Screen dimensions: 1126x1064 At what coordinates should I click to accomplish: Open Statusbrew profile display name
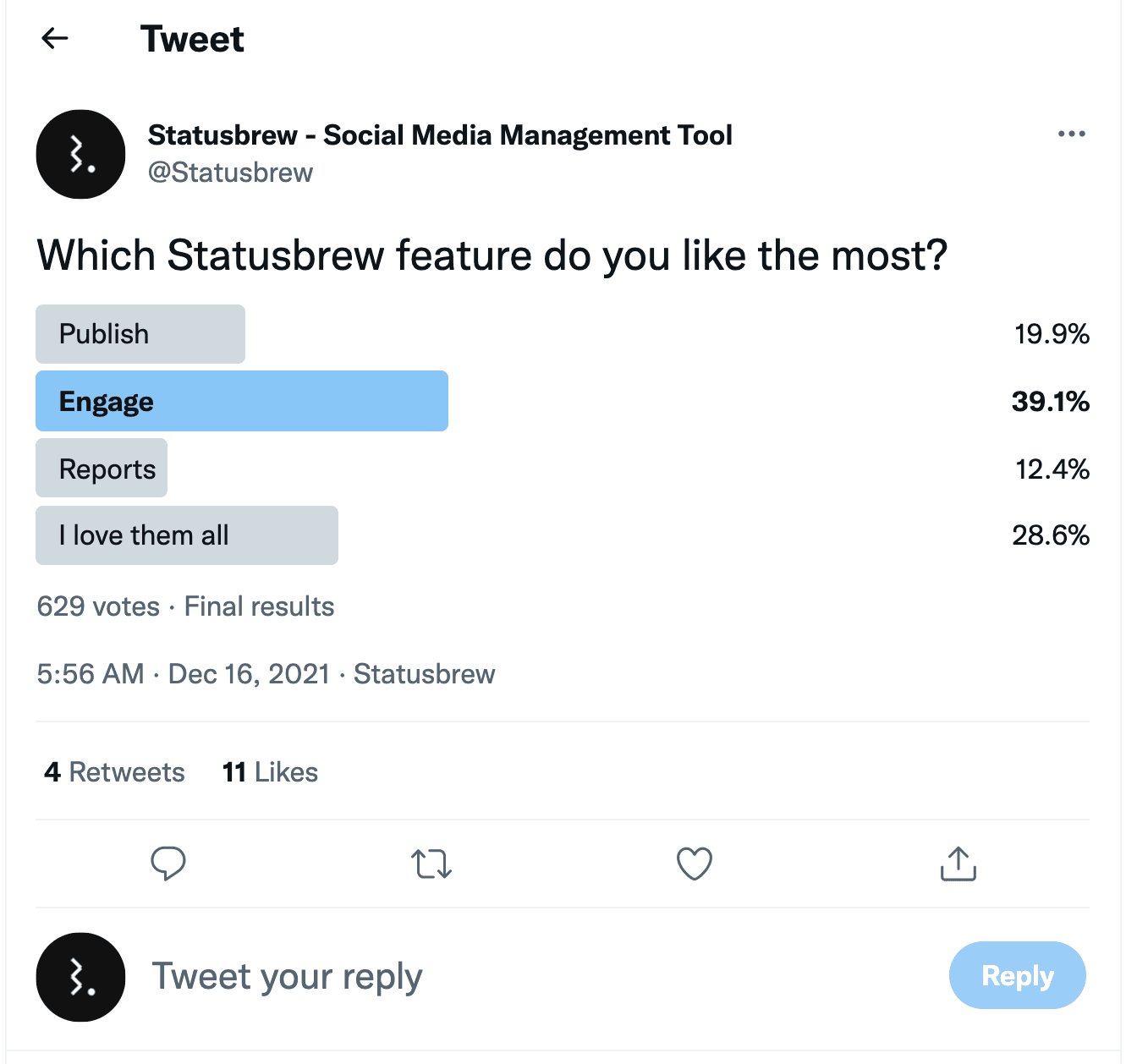coord(440,135)
